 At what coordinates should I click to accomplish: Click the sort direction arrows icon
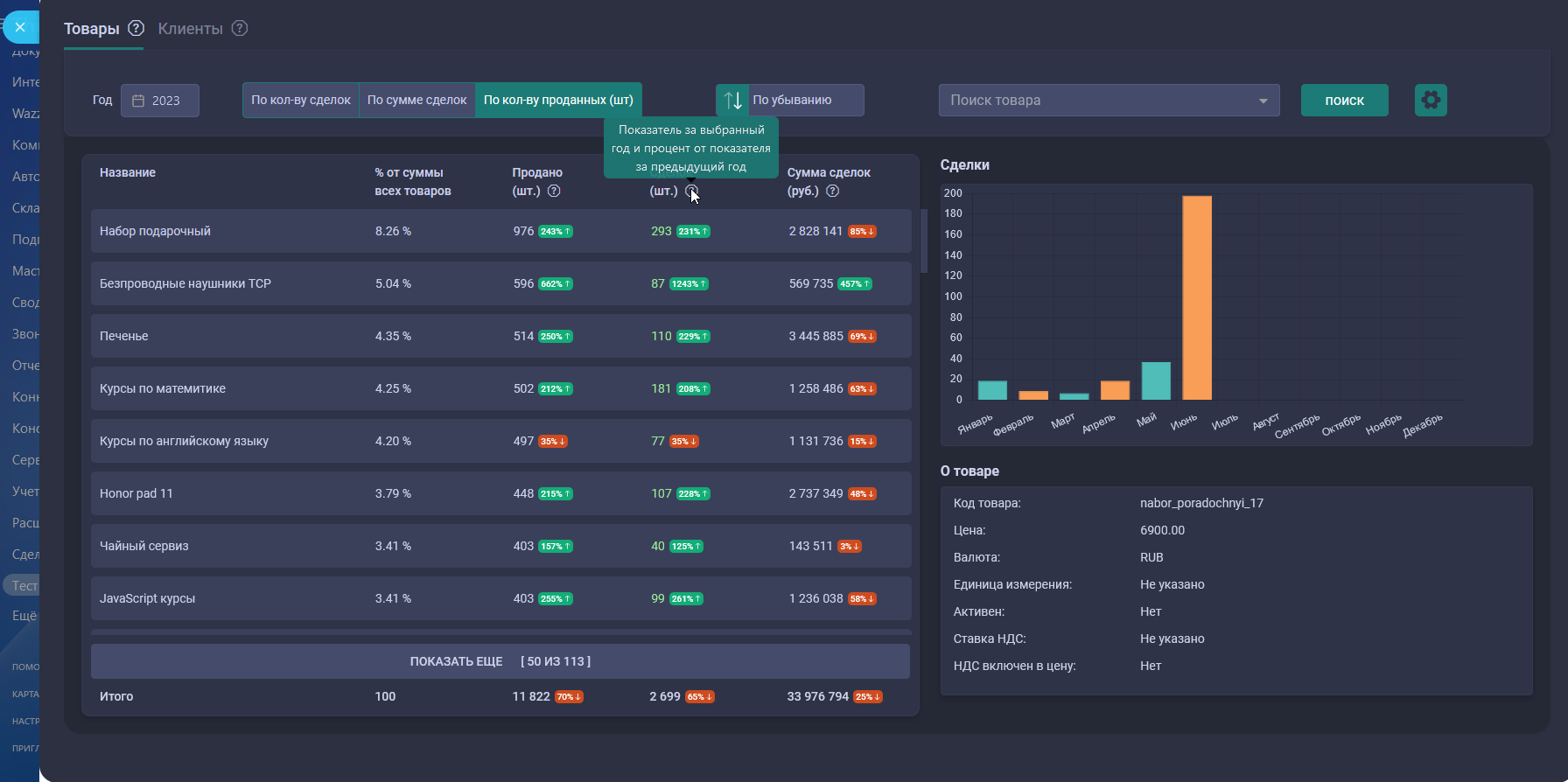[733, 100]
